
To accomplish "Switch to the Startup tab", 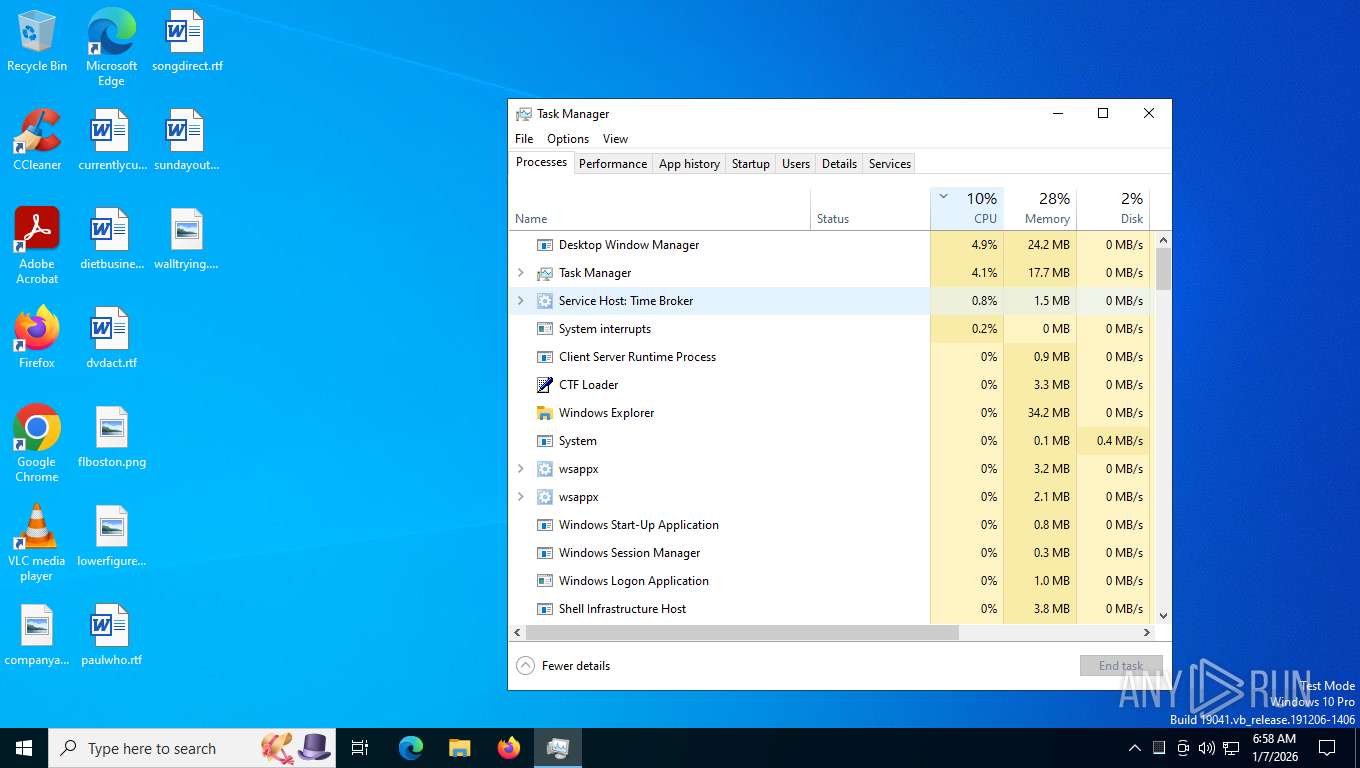I will click(751, 164).
